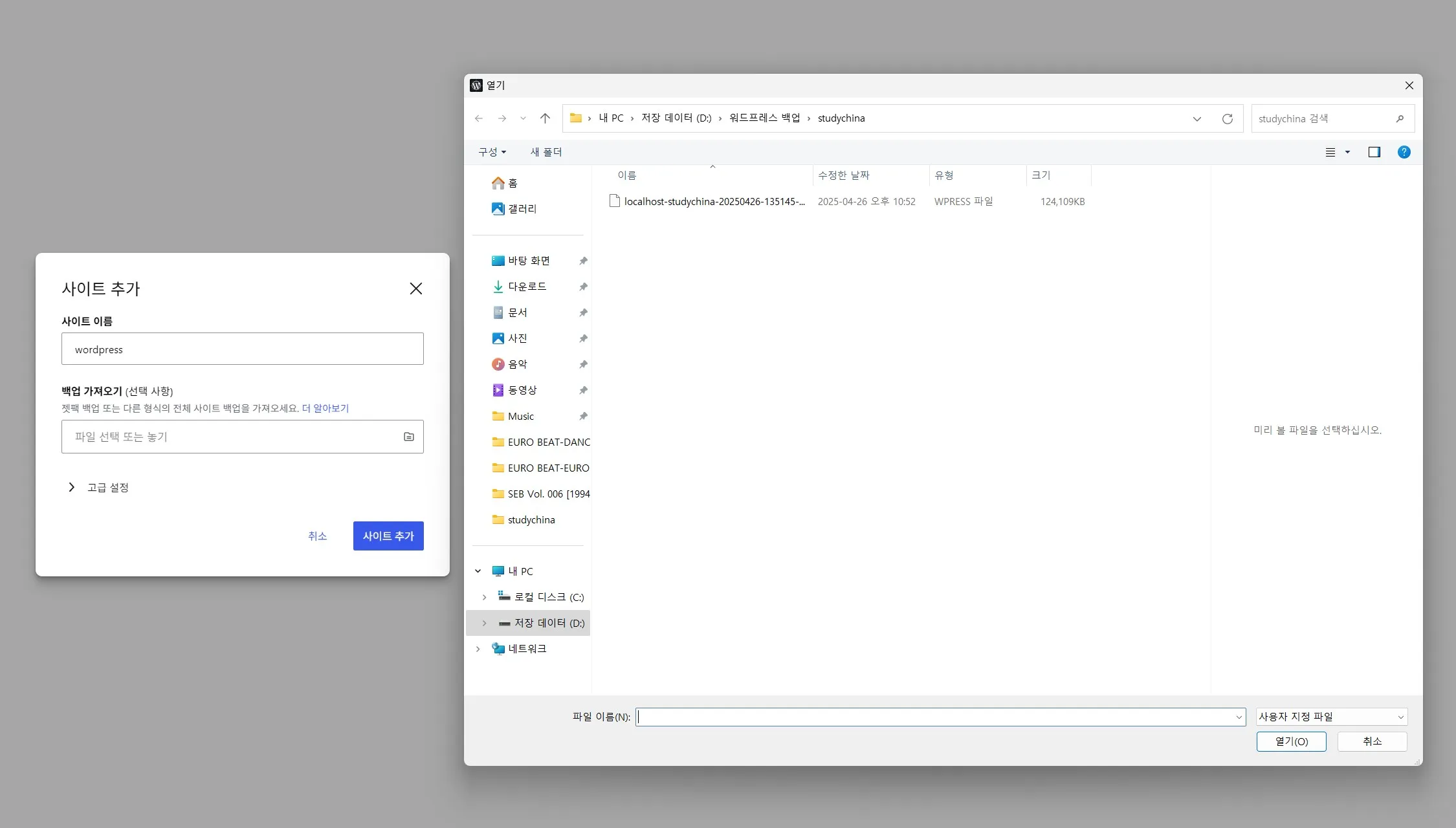Click the folder browse icon in backup field
The image size is (1456, 828).
[x=408, y=437]
